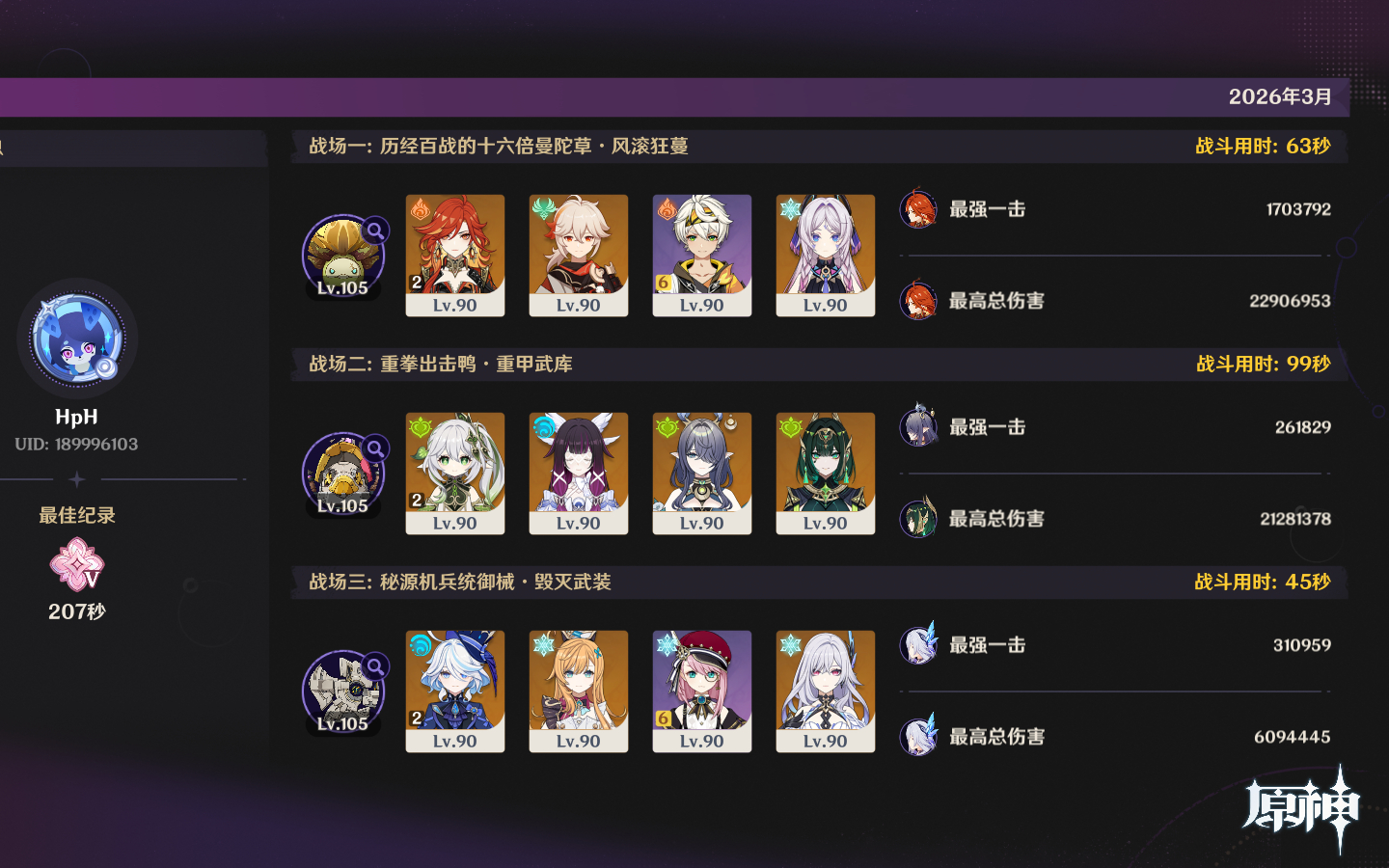The image size is (1389, 868).
Task: Select green-eyed Dendro character with constellation 2
Action: [455, 474]
